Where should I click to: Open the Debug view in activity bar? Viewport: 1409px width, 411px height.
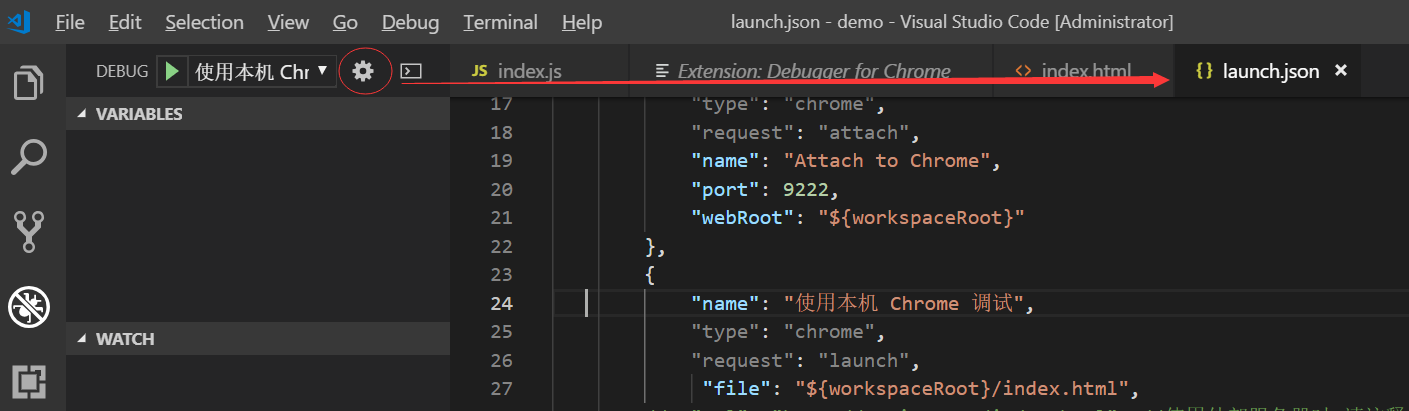[30, 307]
